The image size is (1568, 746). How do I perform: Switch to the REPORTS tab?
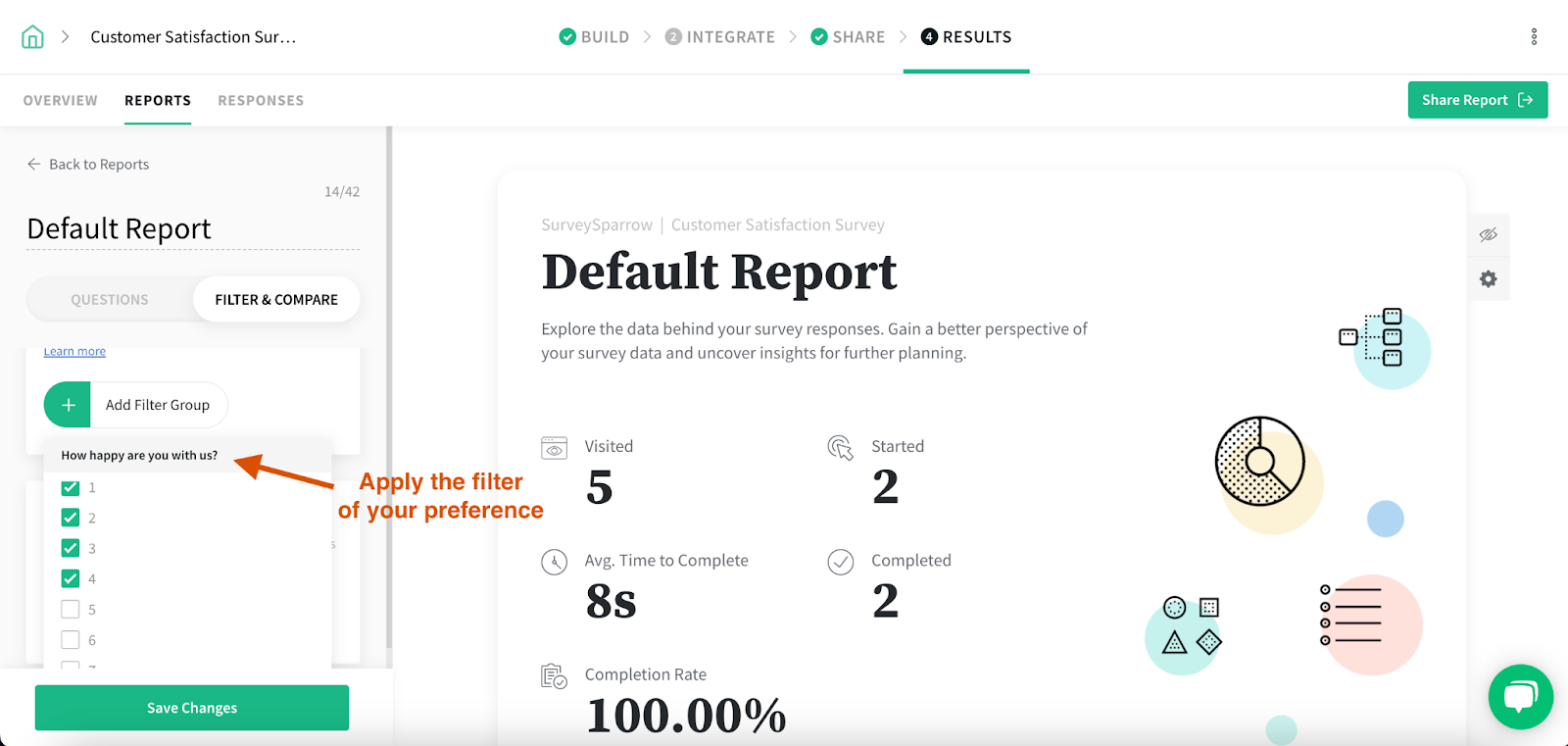158,100
